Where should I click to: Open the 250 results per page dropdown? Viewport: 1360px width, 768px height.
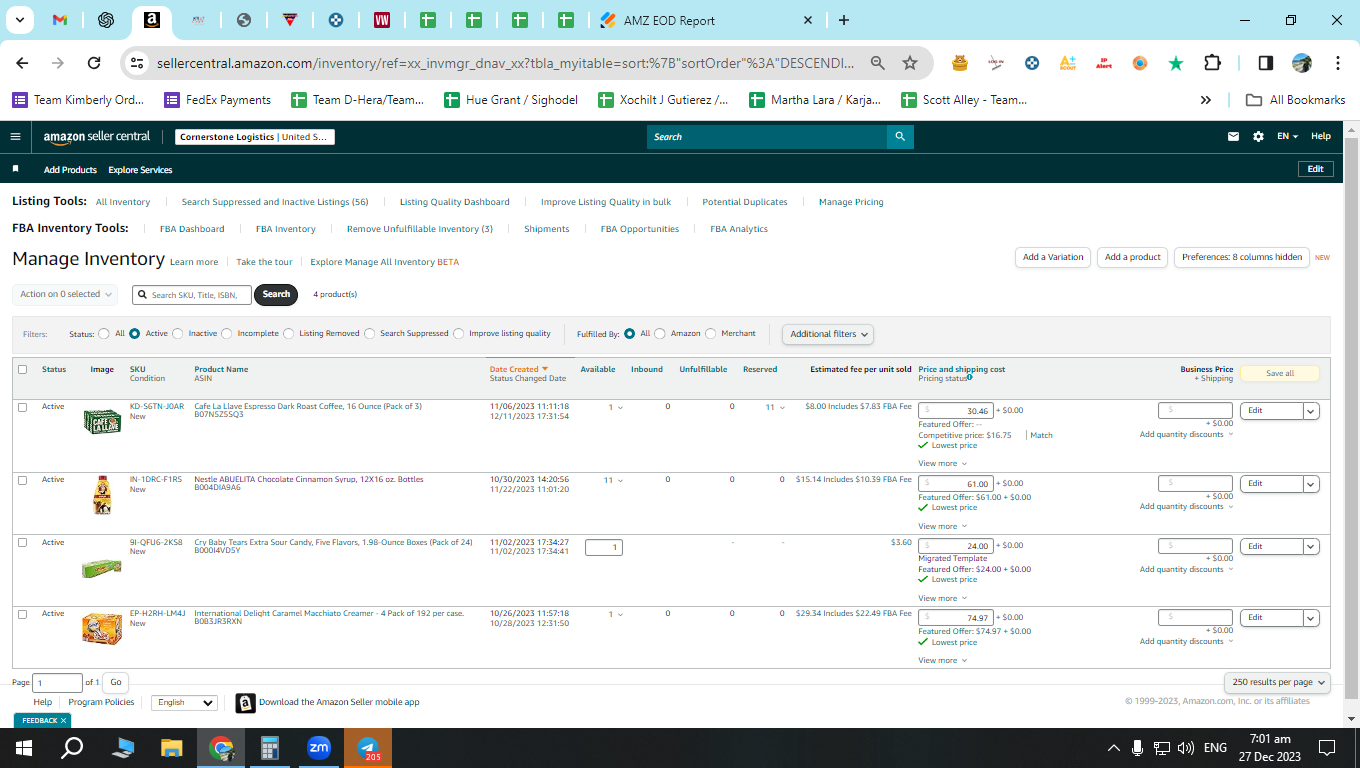1277,682
